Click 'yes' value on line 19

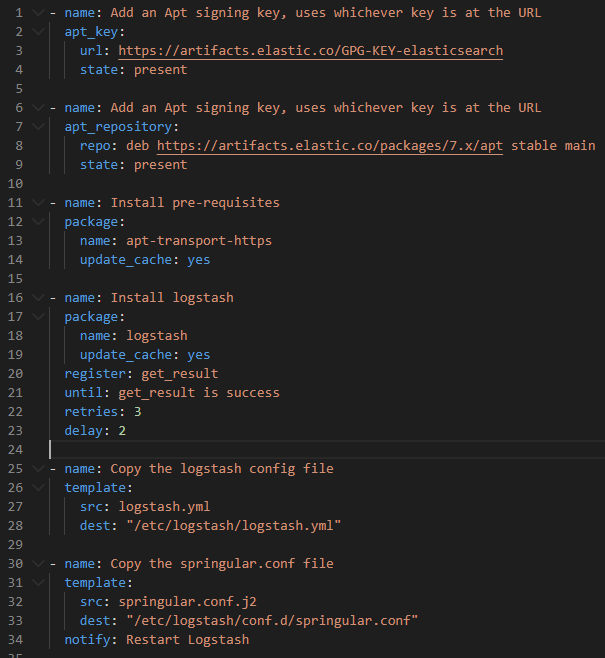199,355
